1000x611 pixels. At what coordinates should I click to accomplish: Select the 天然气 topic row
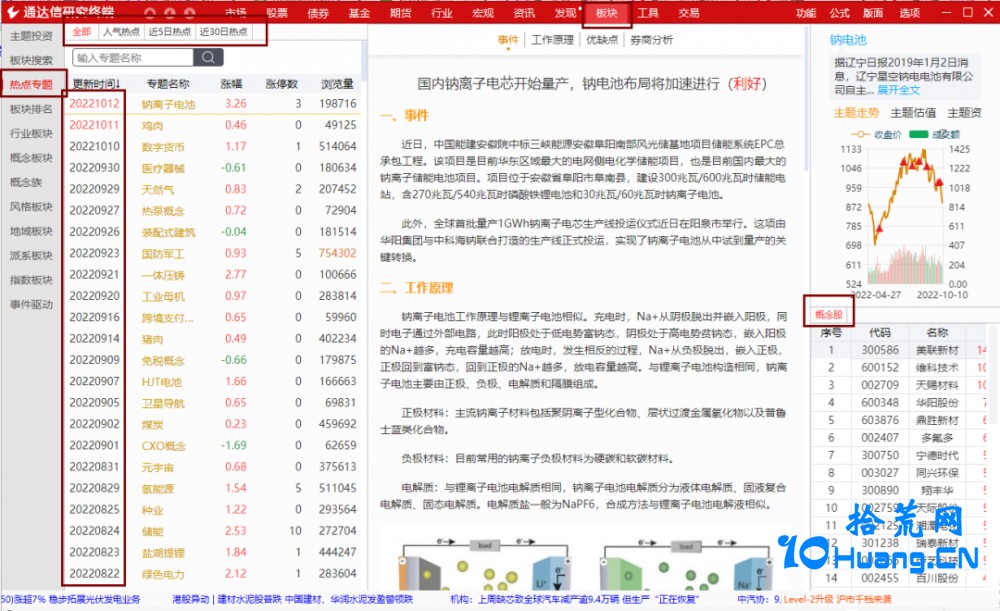[212, 189]
